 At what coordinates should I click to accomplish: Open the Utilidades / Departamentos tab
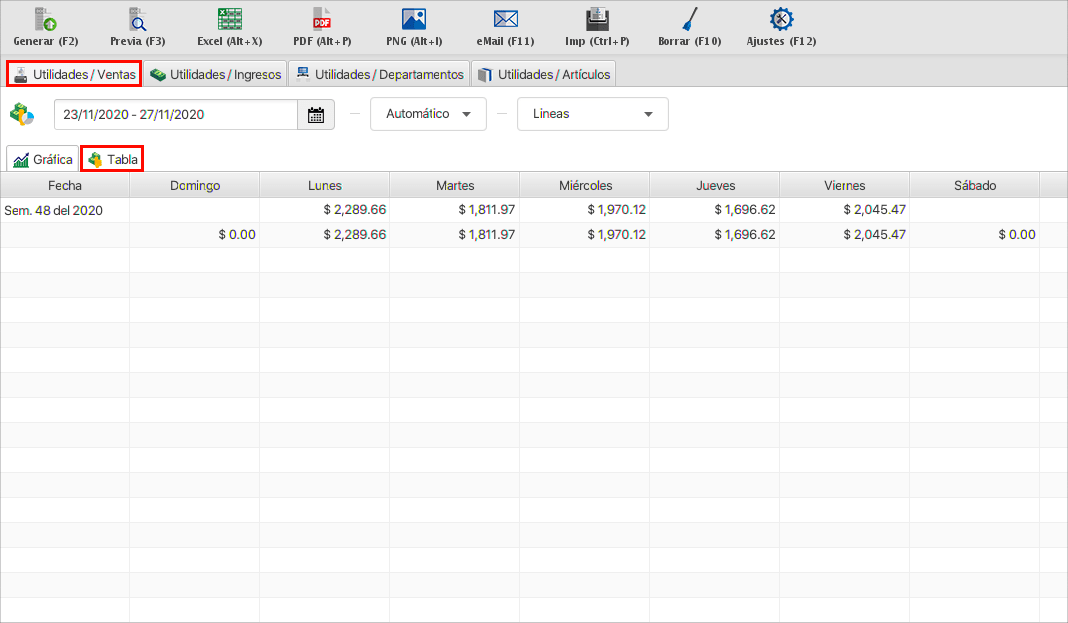point(379,75)
